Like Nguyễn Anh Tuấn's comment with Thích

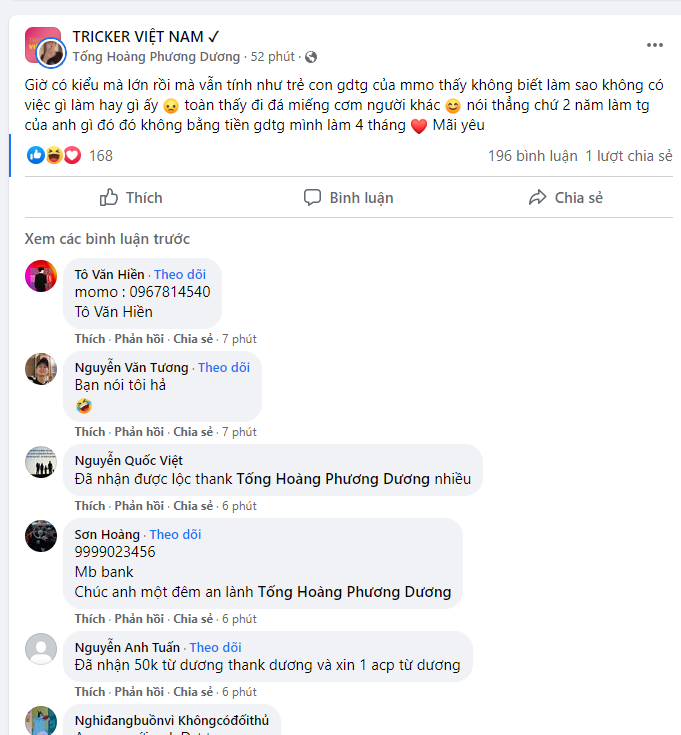coord(90,692)
